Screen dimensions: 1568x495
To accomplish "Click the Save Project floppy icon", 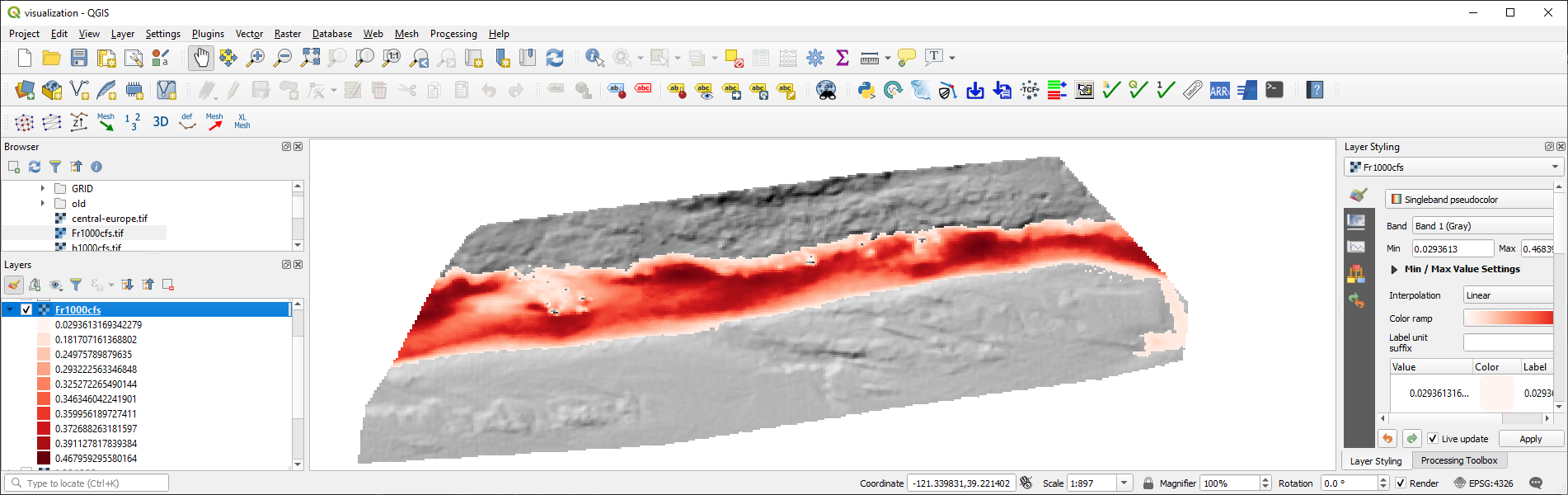I will pyautogui.click(x=79, y=58).
